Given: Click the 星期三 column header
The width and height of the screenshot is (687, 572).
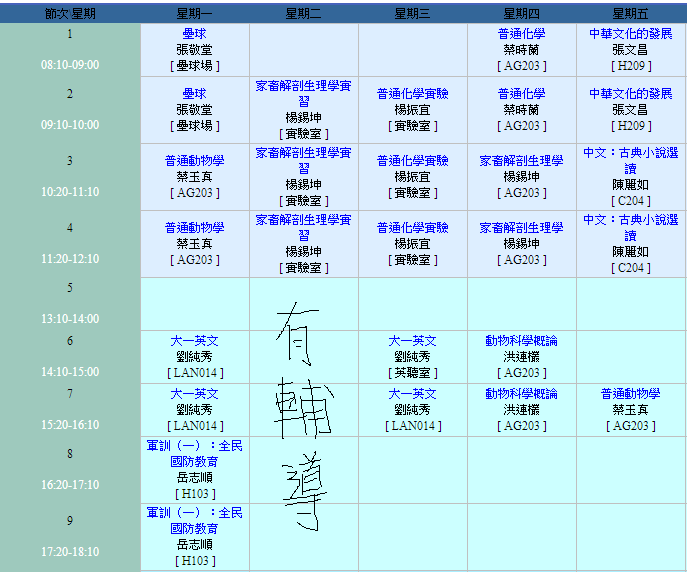Looking at the screenshot, I should pyautogui.click(x=412, y=13).
